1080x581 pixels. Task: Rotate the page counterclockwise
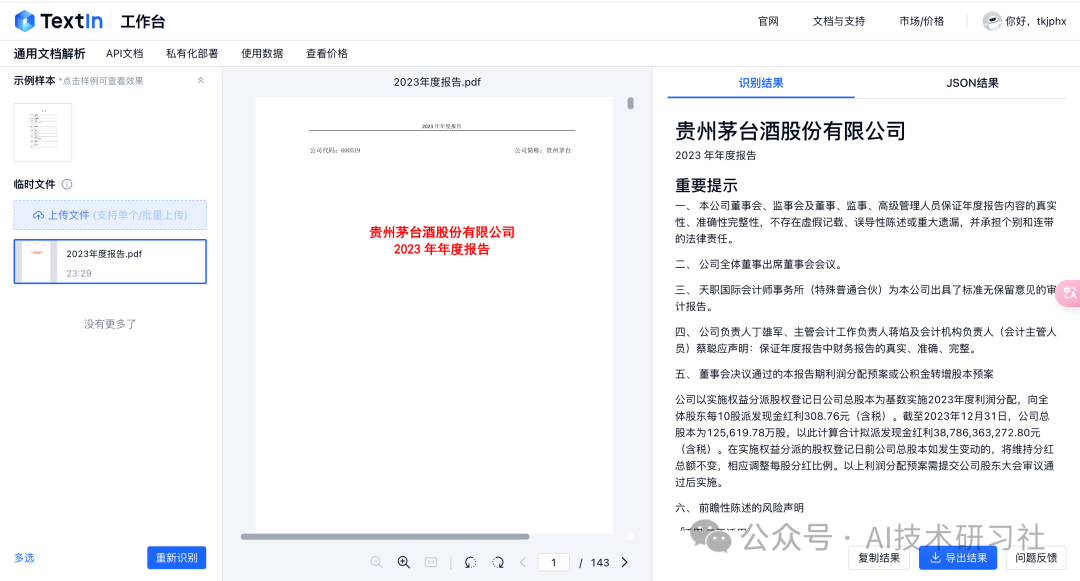coord(470,562)
